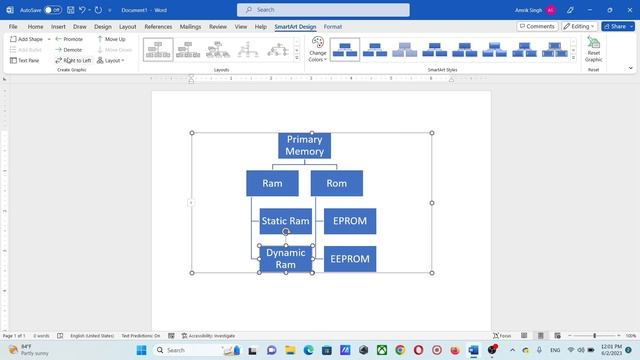The image size is (640, 360).
Task: Toggle the Text Pane
Action: (x=24, y=60)
